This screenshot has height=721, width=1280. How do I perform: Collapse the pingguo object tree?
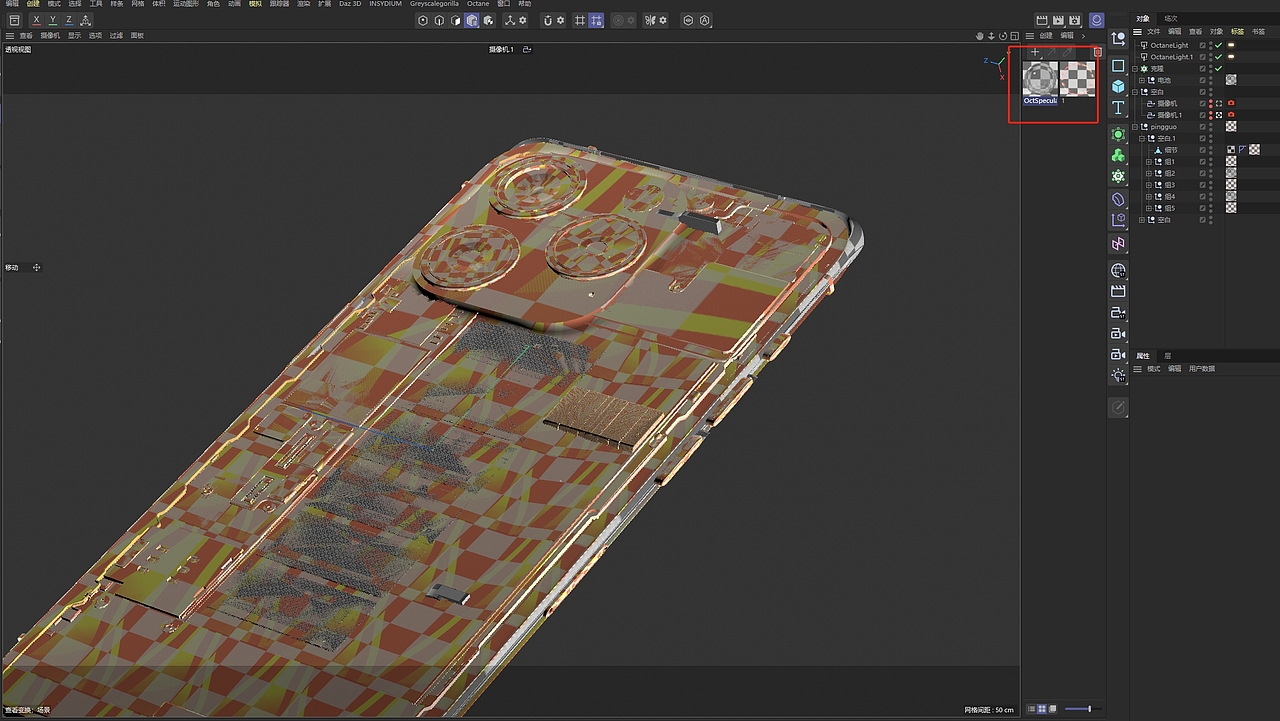point(1135,126)
